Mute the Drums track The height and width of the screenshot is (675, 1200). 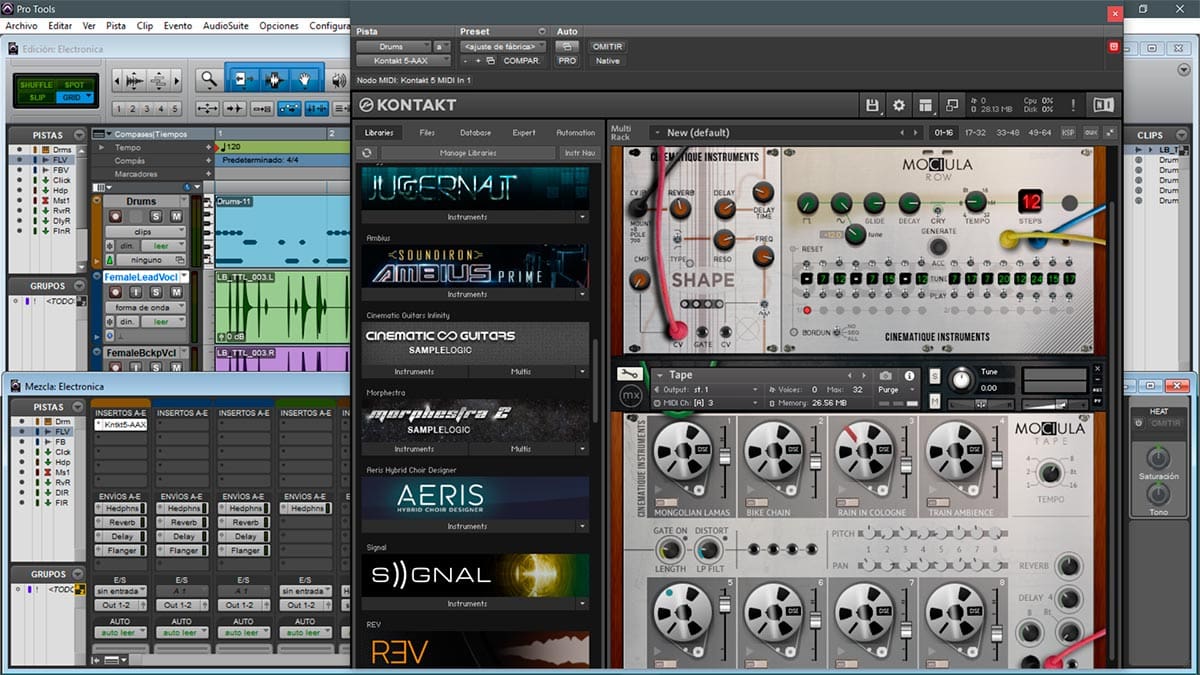pyautogui.click(x=176, y=216)
